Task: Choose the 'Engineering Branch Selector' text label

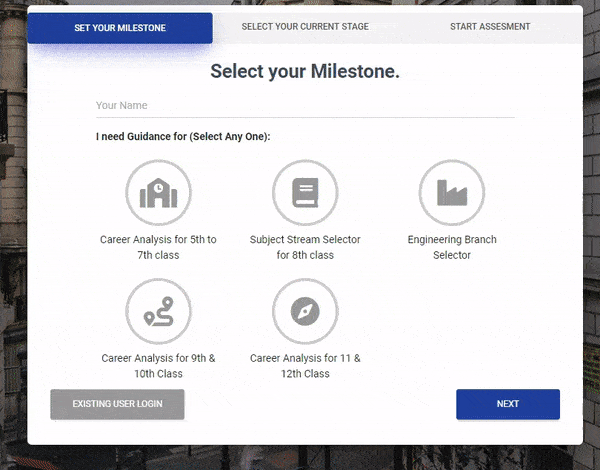Action: 451,247
